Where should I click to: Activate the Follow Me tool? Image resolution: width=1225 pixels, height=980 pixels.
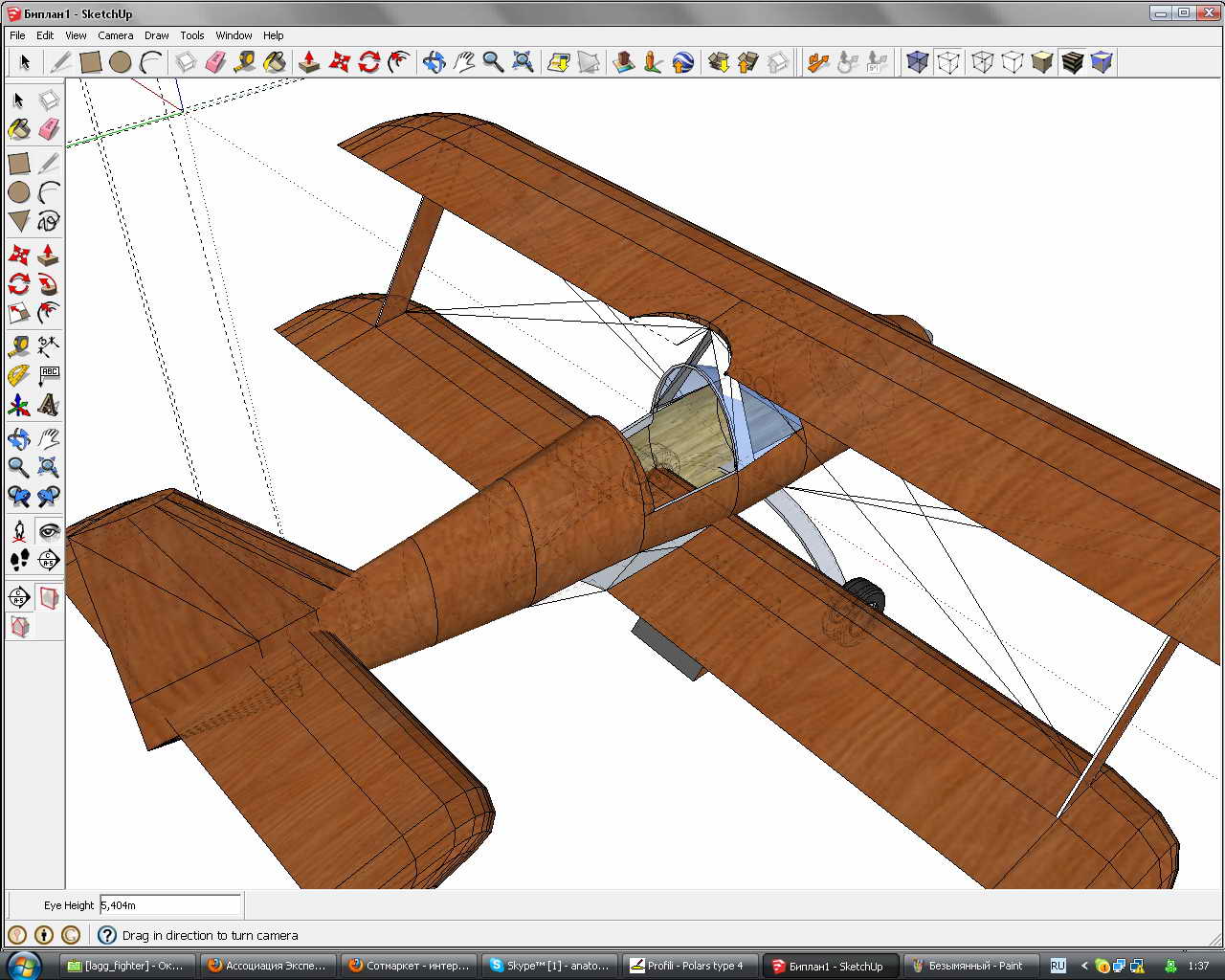pyautogui.click(x=48, y=284)
